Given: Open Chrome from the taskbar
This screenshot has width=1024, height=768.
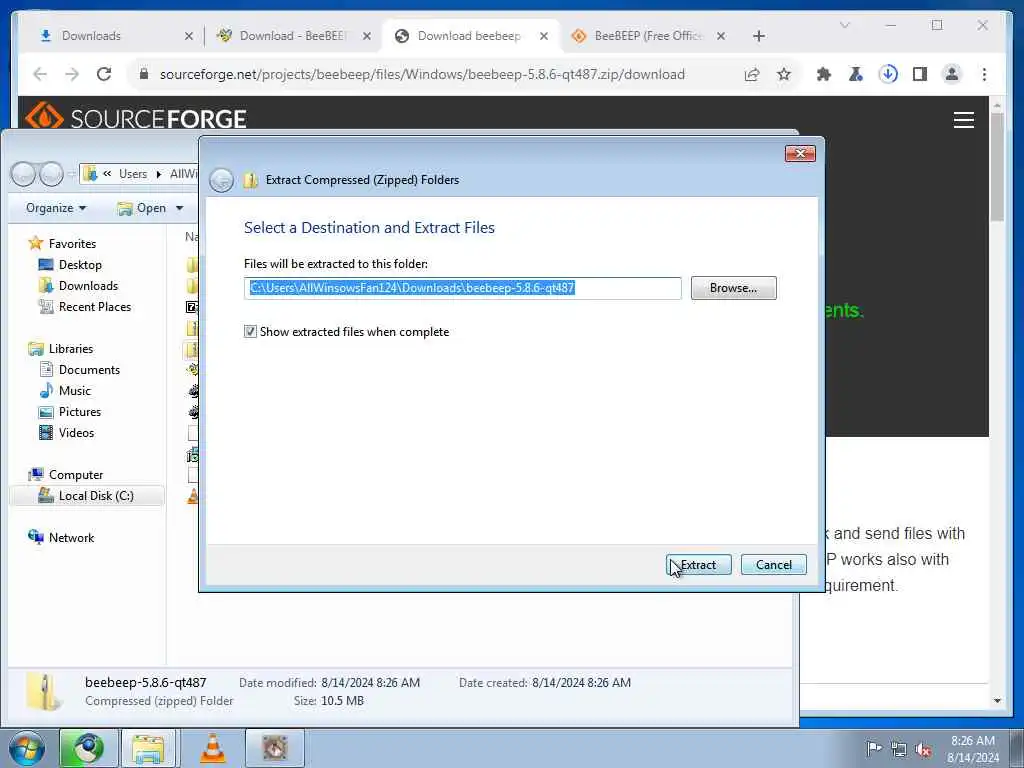Looking at the screenshot, I should pyautogui.click(x=88, y=748).
